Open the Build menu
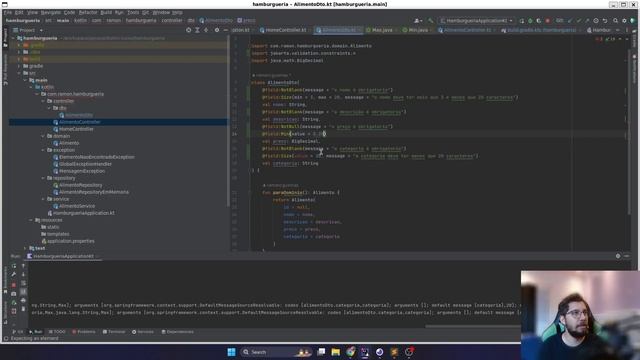The height and width of the screenshot is (360, 640). [106, 13]
